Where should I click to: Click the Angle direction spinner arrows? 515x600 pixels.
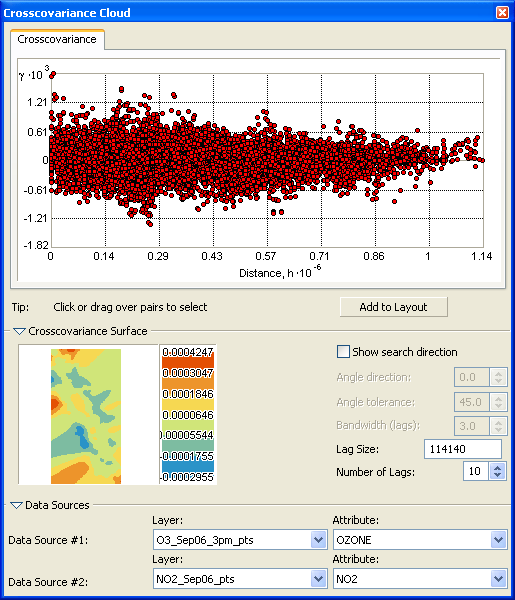point(498,377)
